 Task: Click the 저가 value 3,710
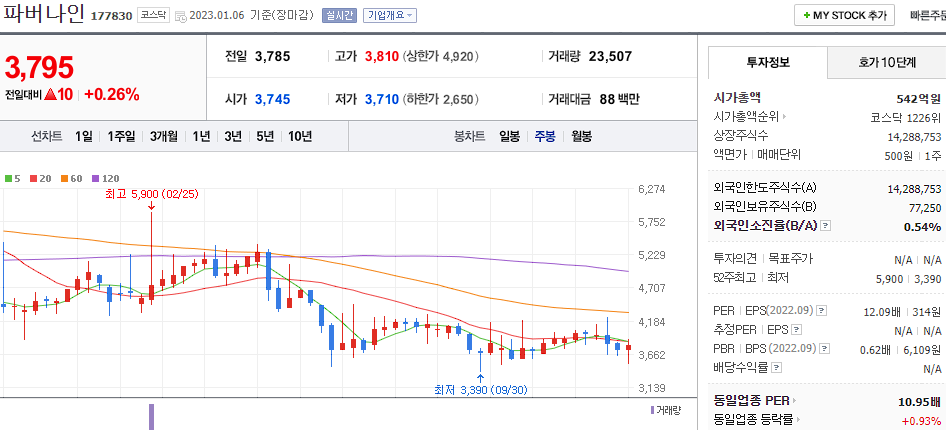381,99
